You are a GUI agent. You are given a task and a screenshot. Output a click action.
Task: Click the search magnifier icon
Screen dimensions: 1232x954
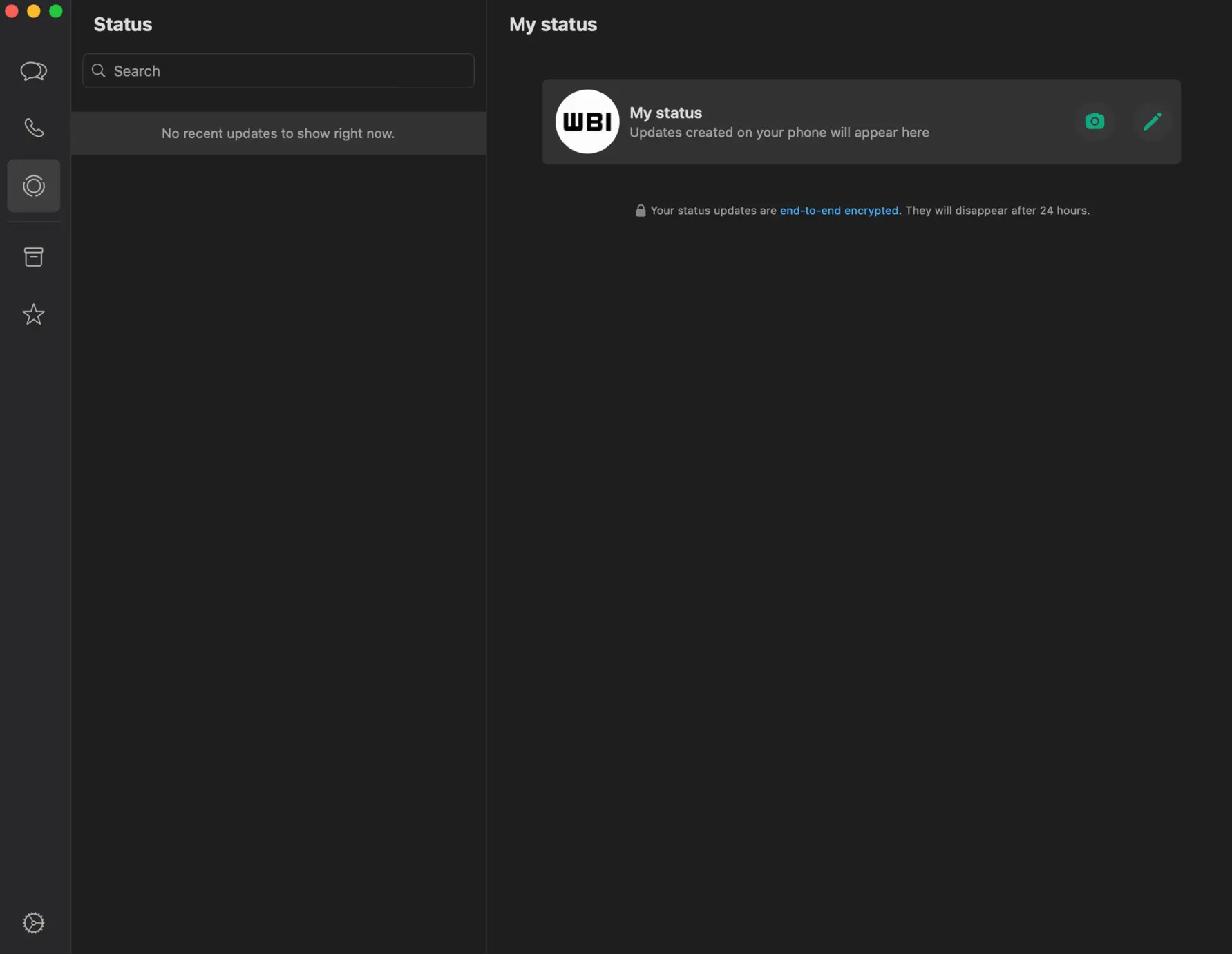point(98,70)
